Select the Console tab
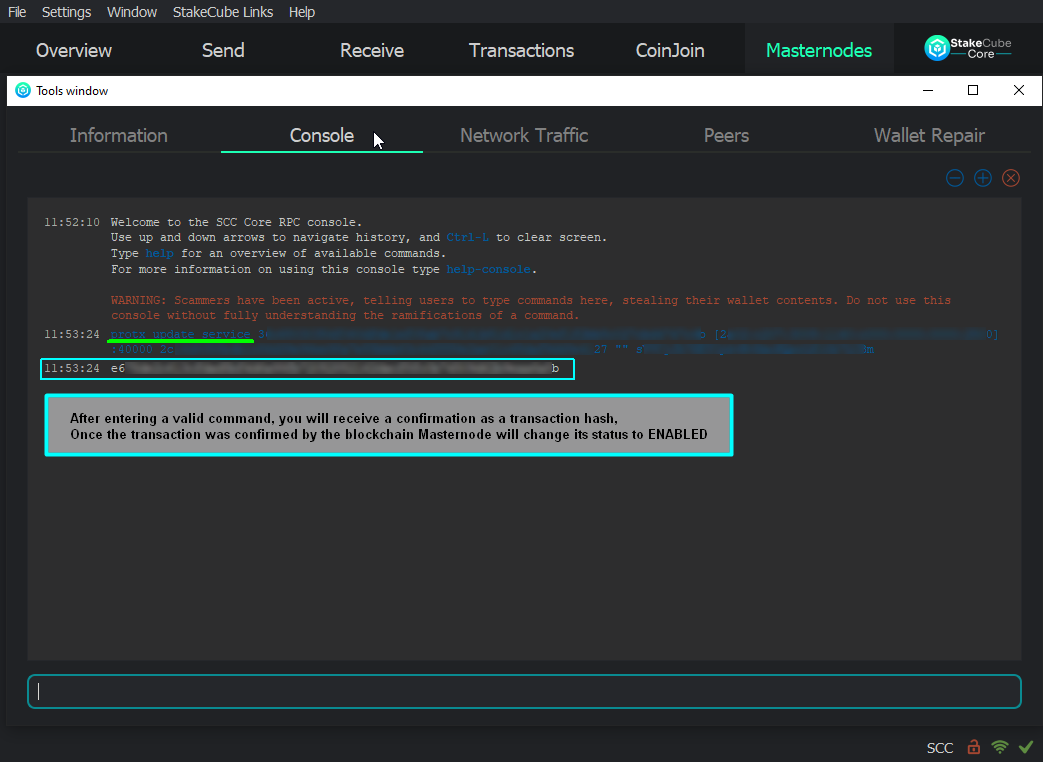1043x762 pixels. click(x=322, y=136)
